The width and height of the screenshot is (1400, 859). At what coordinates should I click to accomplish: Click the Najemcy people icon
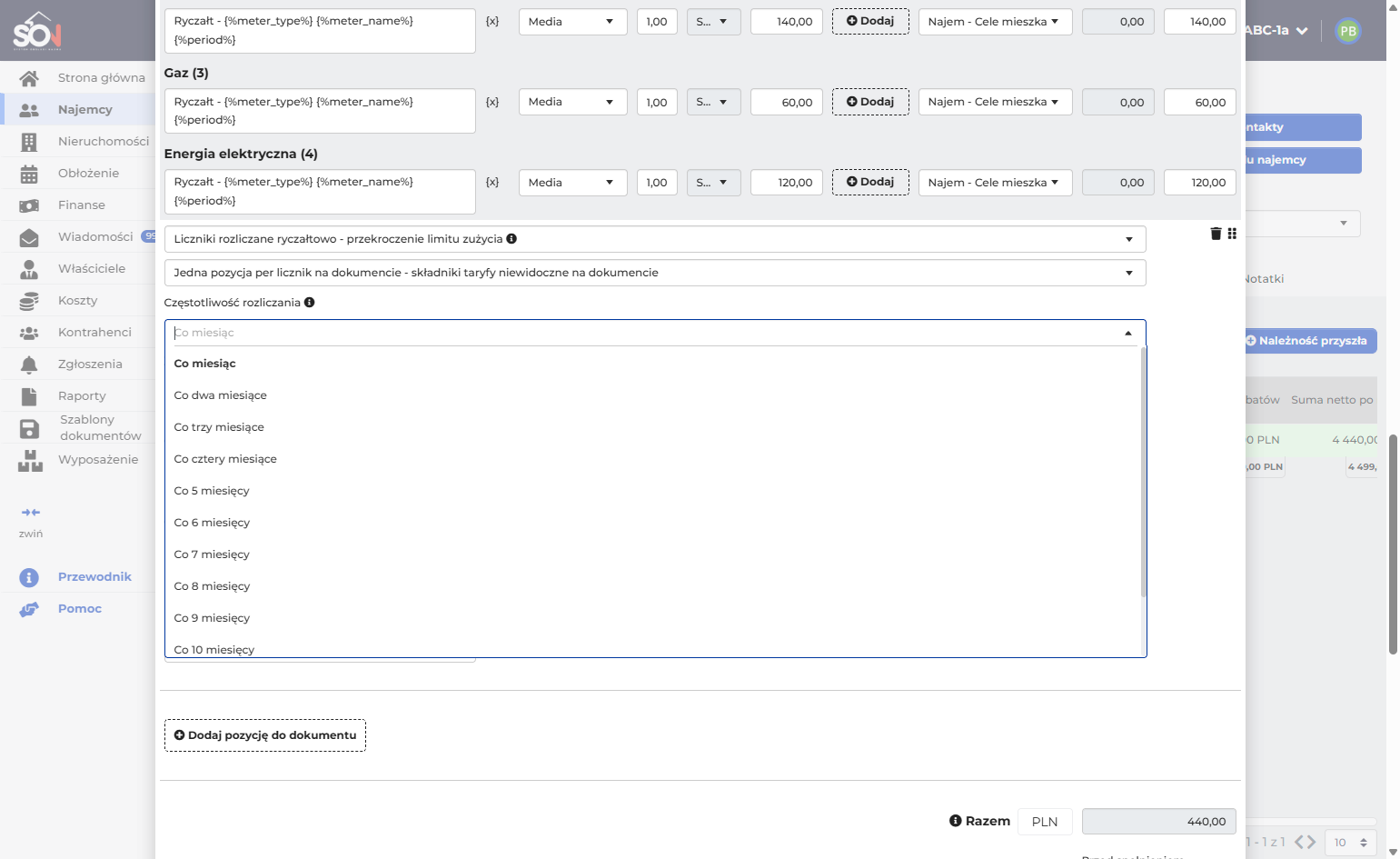click(x=29, y=110)
